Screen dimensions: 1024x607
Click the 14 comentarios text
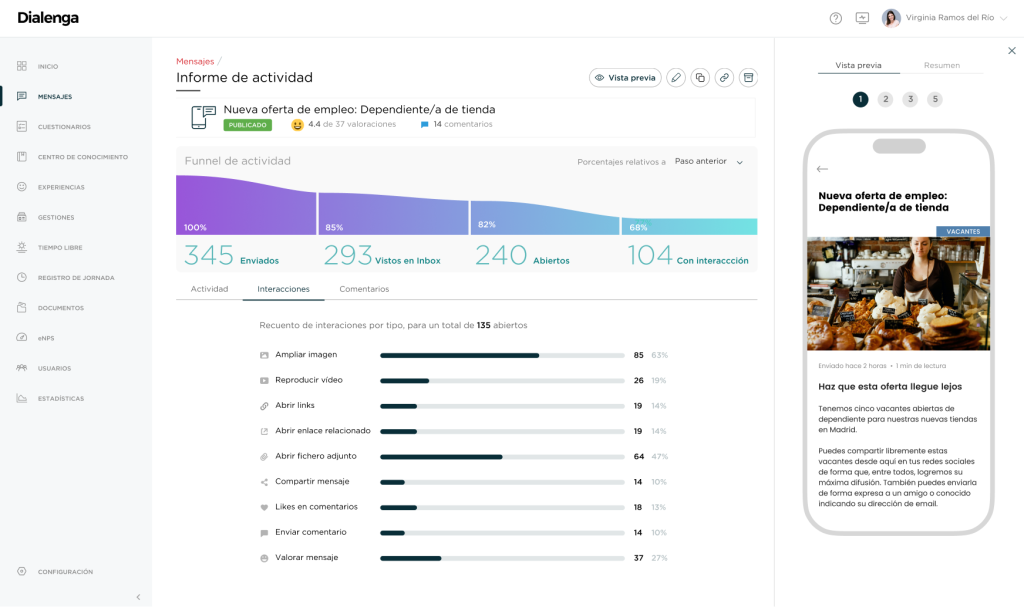click(463, 124)
